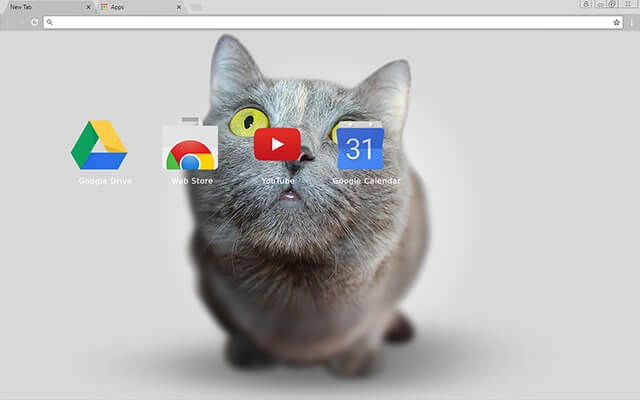Click the reload page button
This screenshot has height=400, width=640.
click(34, 22)
